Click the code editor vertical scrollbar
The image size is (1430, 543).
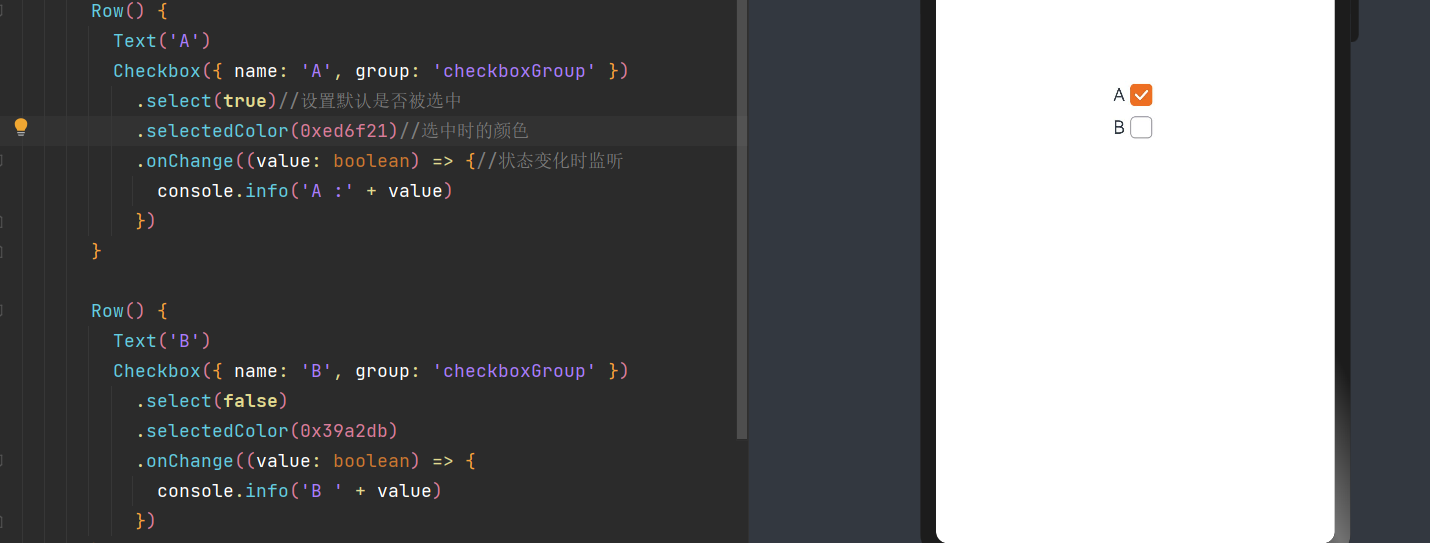click(742, 220)
